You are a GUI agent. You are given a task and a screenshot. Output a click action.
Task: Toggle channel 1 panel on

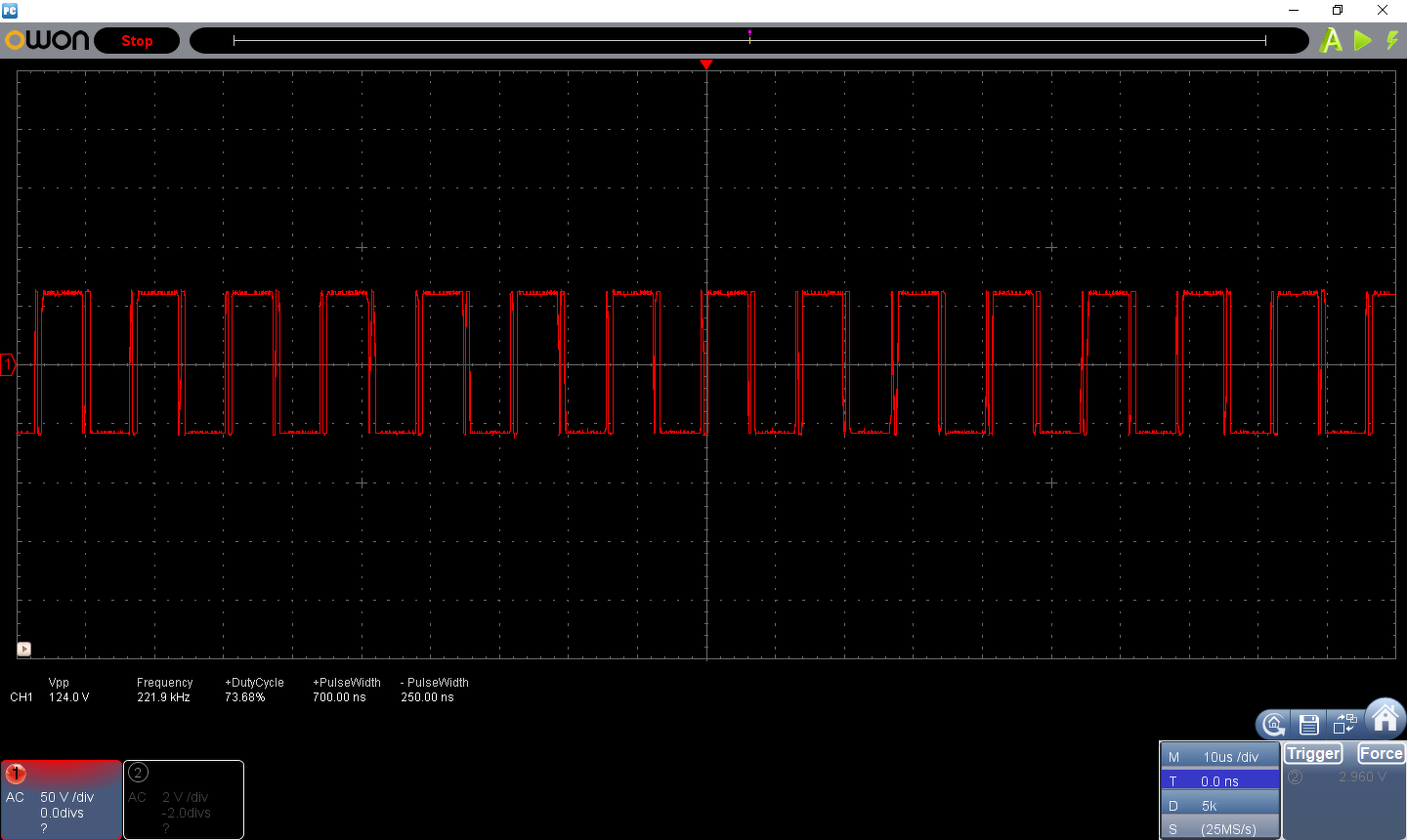point(61,800)
